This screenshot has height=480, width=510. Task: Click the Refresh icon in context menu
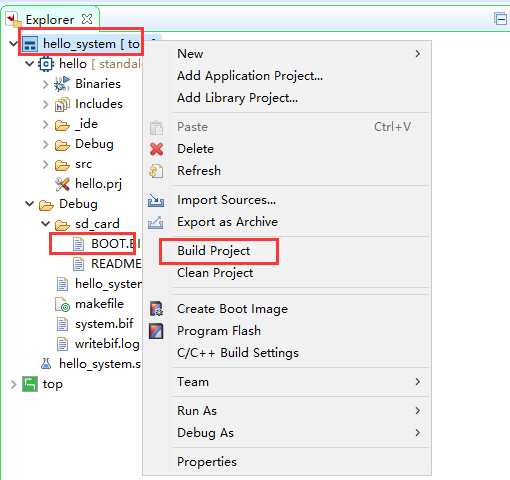156,171
